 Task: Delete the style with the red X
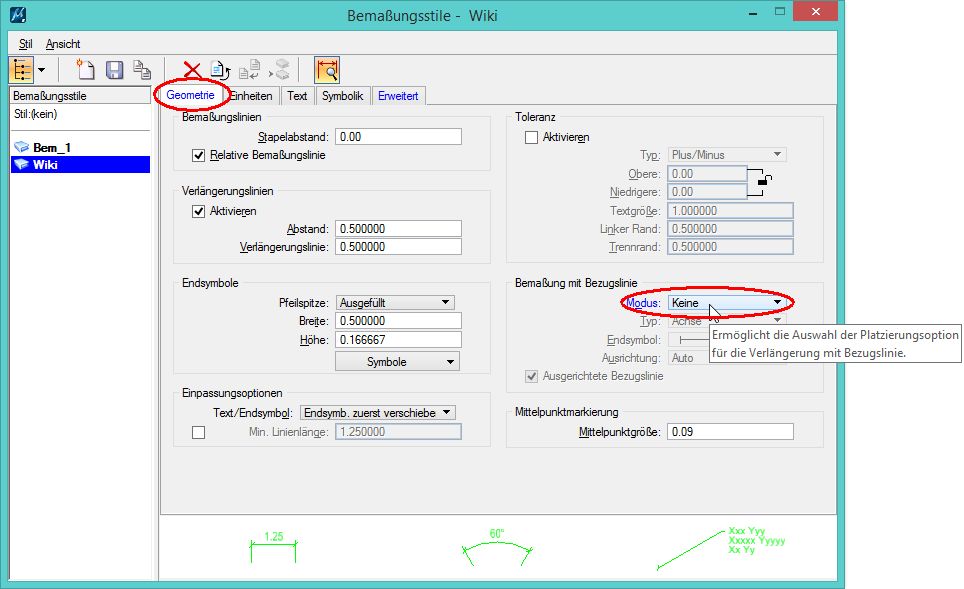pos(192,70)
